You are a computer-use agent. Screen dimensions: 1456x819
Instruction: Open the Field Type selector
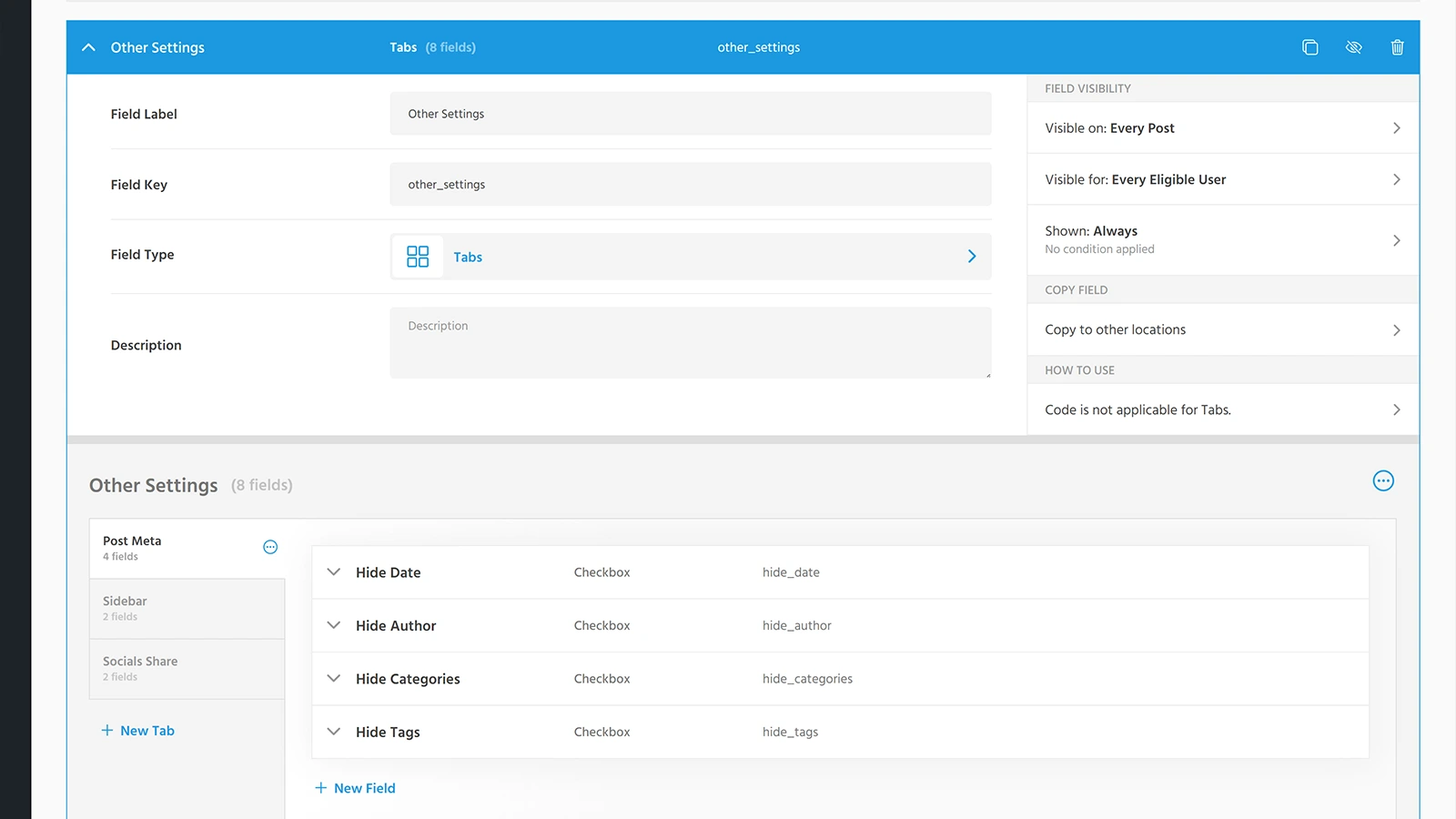coord(971,256)
